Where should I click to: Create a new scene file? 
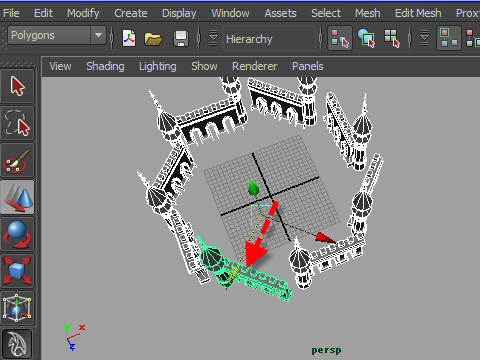pos(129,38)
